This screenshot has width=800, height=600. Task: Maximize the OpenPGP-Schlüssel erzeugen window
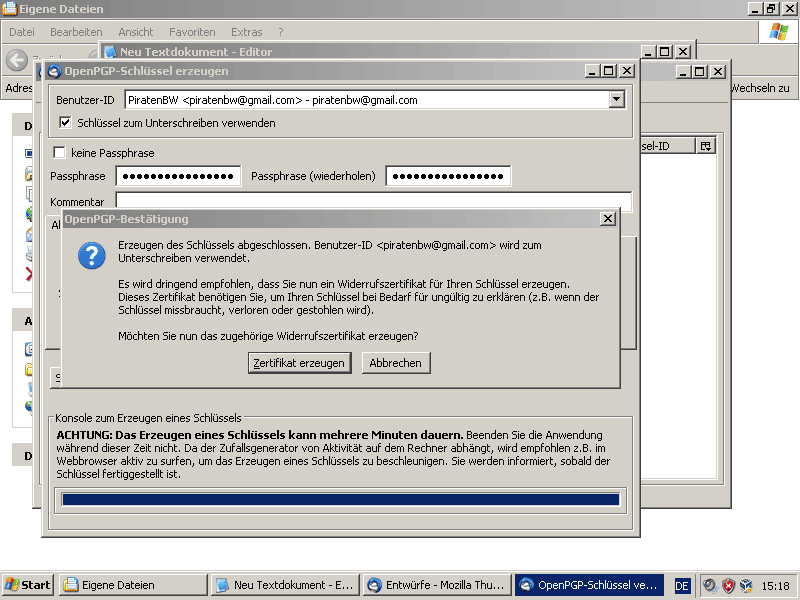[609, 71]
